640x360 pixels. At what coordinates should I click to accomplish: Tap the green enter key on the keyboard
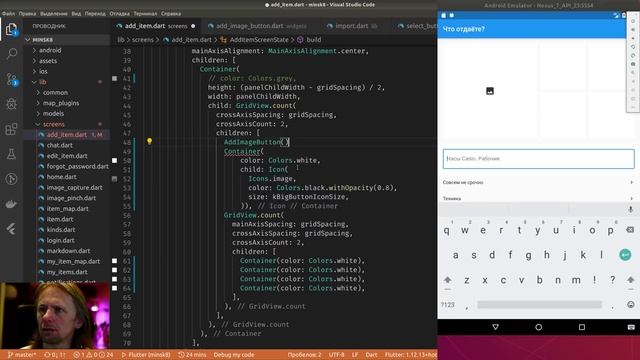tap(625, 255)
